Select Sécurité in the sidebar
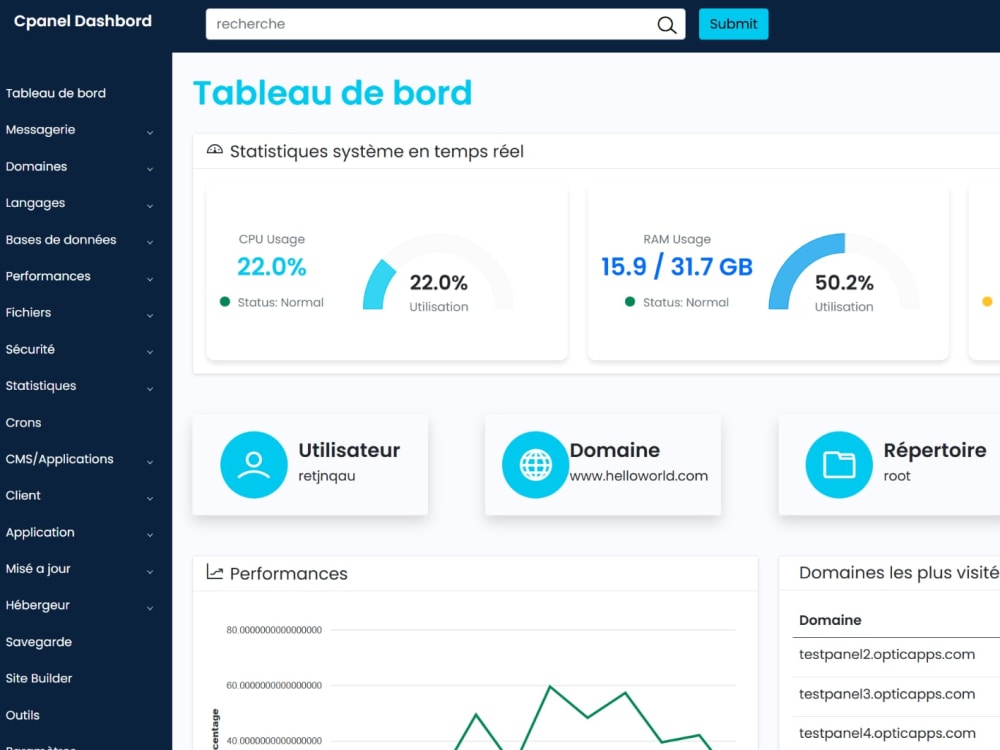Viewport: 1000px width, 750px height. coord(30,349)
